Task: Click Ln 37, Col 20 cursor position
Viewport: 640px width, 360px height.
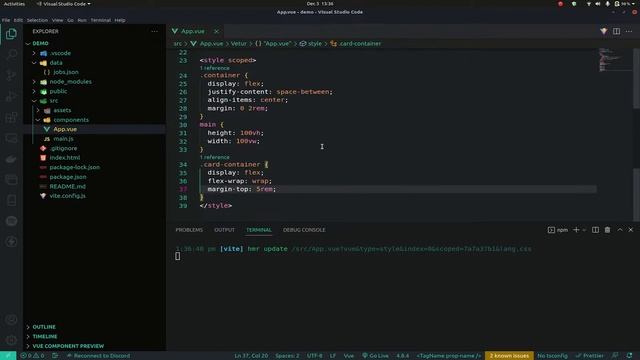Action: (x=251, y=356)
